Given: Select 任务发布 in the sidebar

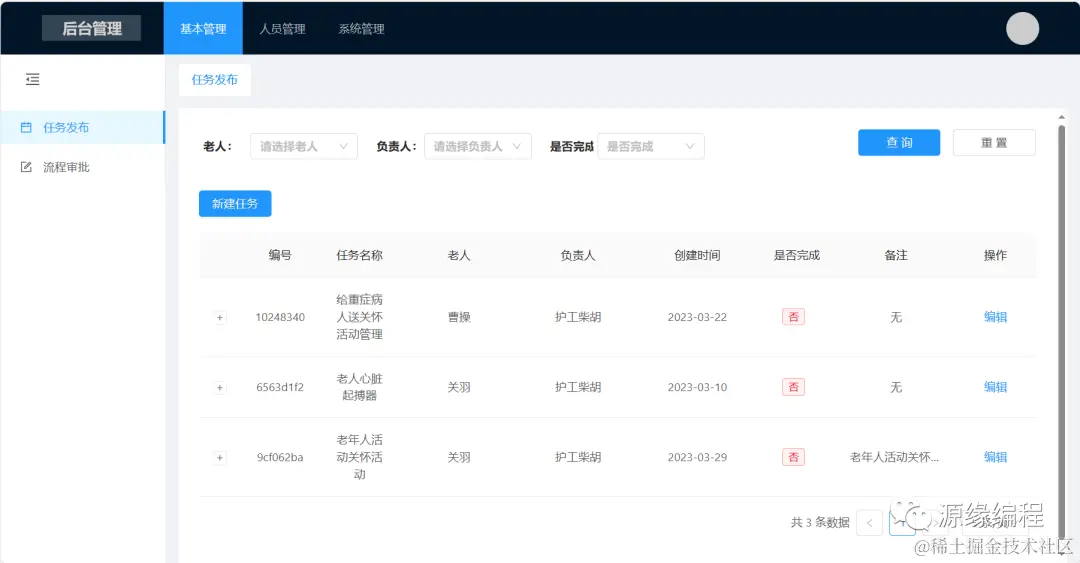Looking at the screenshot, I should 83,127.
